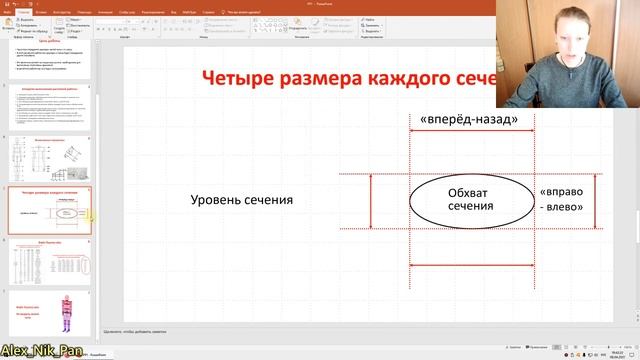640x360 pixels.
Task: Open the Design (Конструктор) ribbon tab
Action: [62, 12]
